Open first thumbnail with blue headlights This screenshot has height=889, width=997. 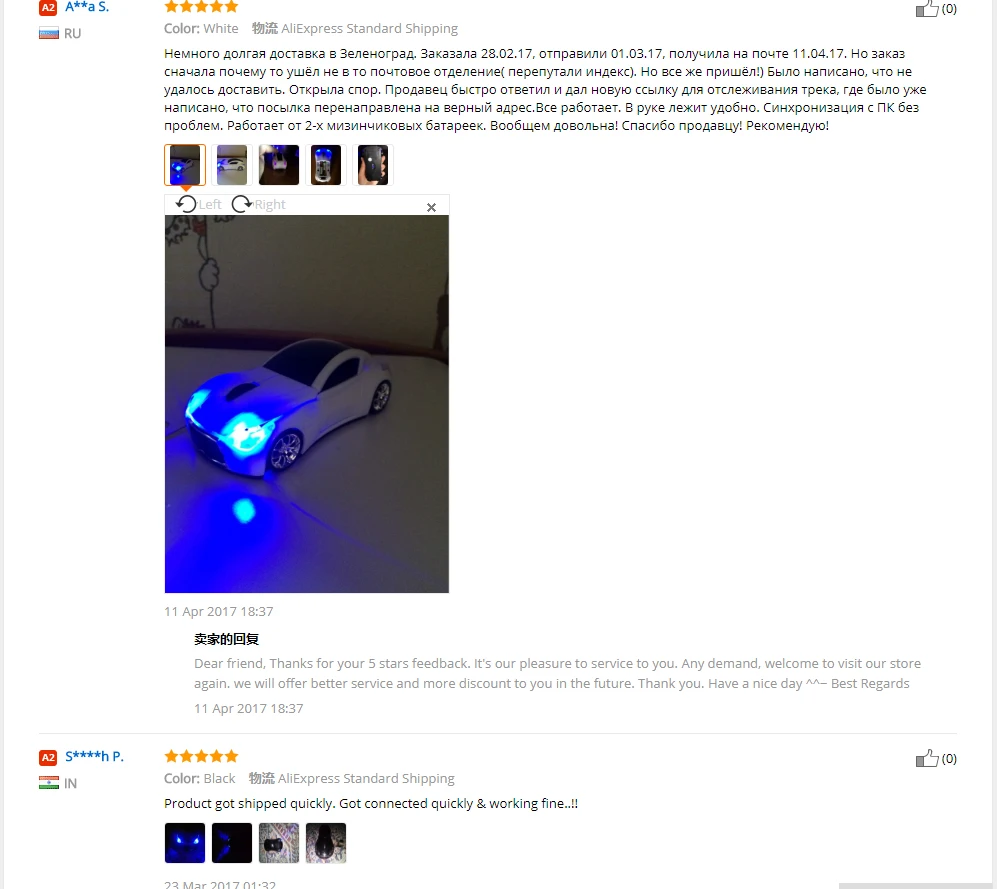click(x=185, y=843)
